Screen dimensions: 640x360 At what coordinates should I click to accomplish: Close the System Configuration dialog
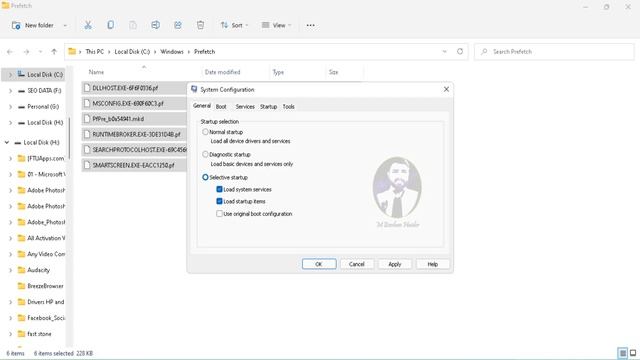446,89
